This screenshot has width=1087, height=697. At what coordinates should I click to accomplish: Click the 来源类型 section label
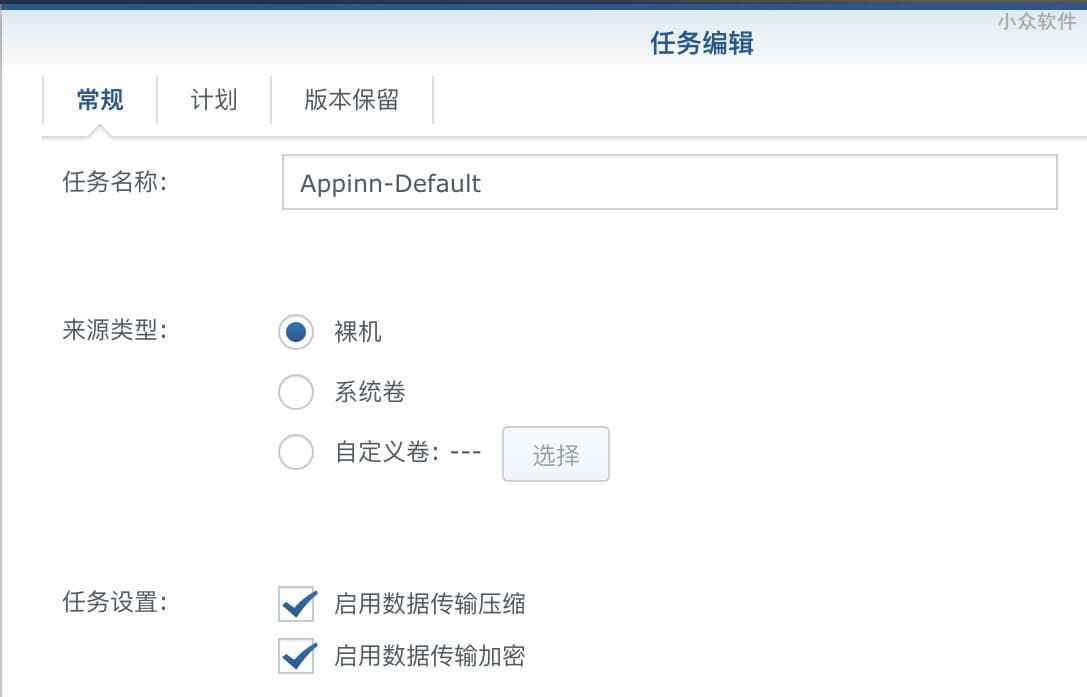[114, 330]
